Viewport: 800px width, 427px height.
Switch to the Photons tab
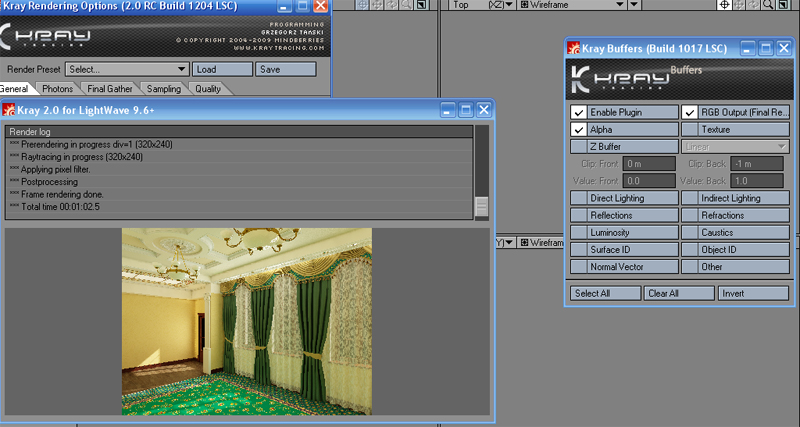pos(57,89)
